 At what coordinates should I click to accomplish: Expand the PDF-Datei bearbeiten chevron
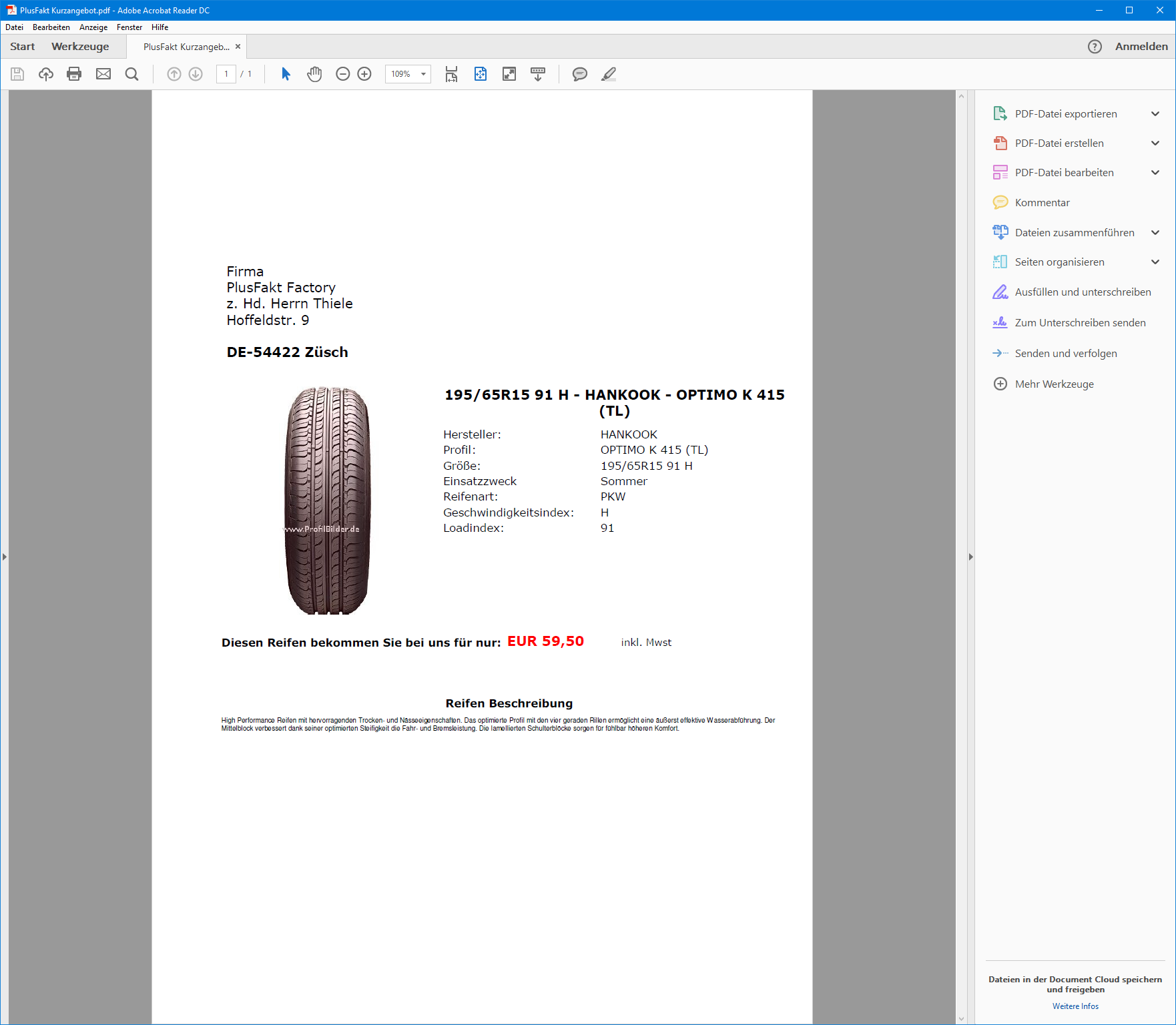1155,173
